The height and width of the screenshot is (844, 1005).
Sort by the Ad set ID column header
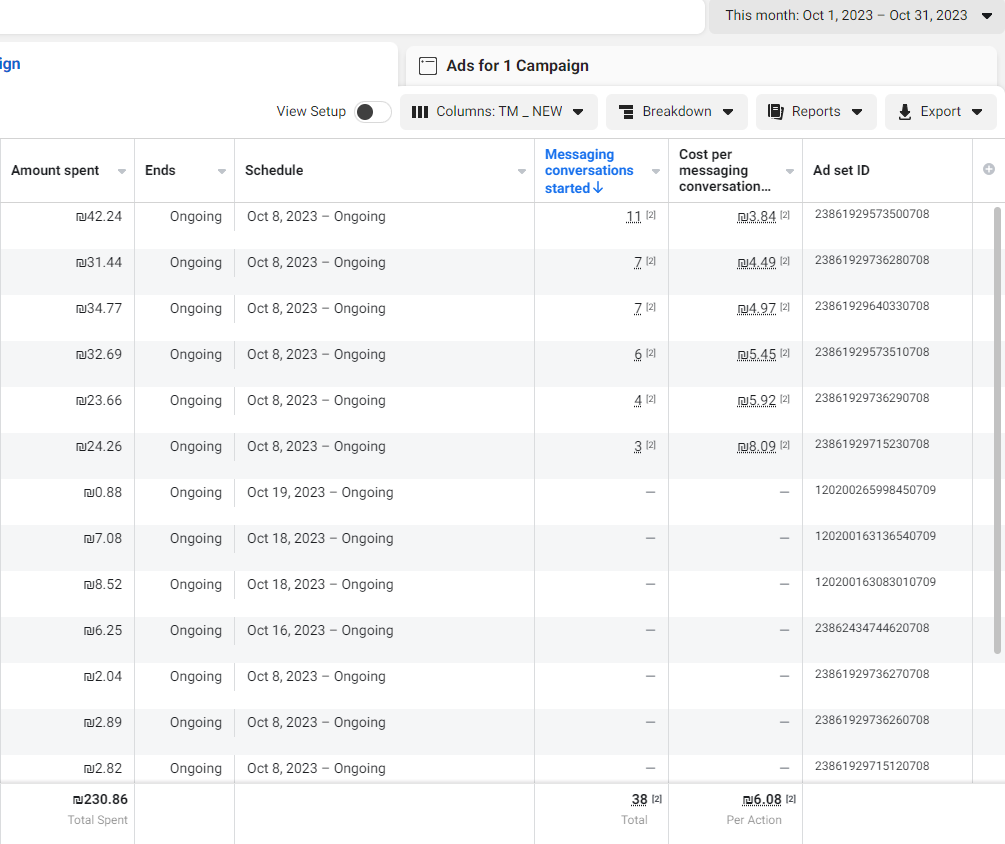coord(841,170)
